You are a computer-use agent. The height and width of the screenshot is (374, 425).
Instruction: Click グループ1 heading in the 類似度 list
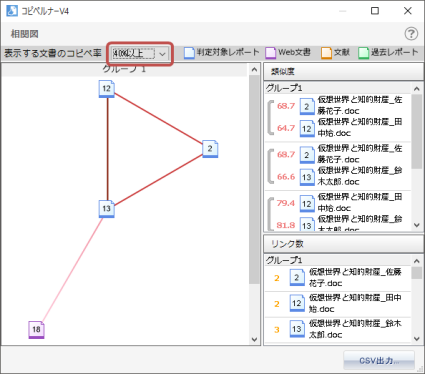(x=284, y=88)
